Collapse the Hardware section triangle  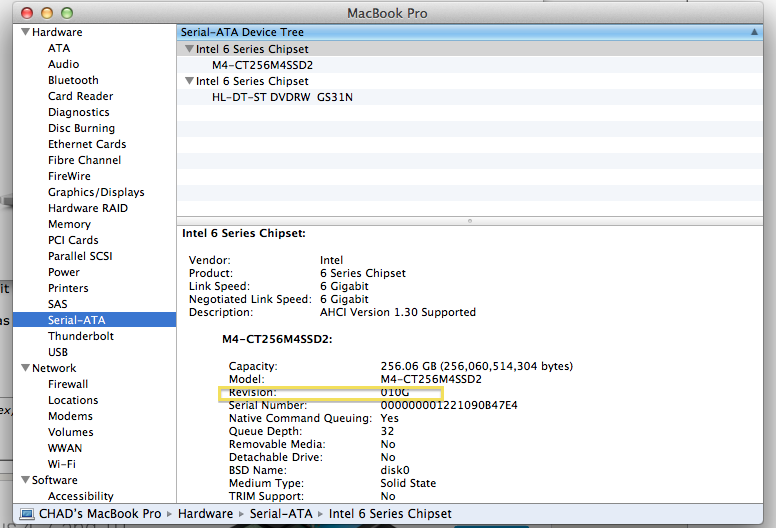coord(25,32)
